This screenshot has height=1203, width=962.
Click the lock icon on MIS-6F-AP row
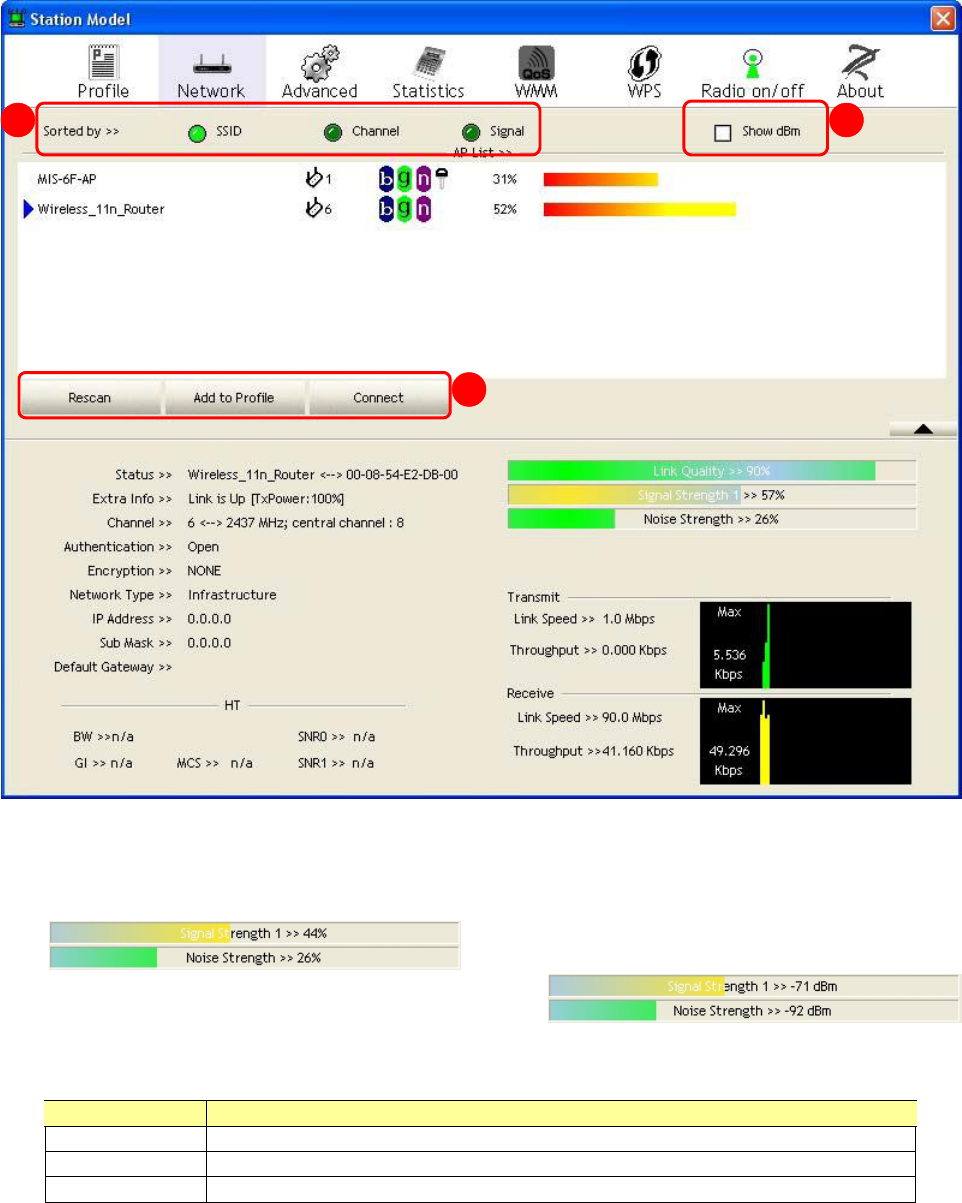440,180
